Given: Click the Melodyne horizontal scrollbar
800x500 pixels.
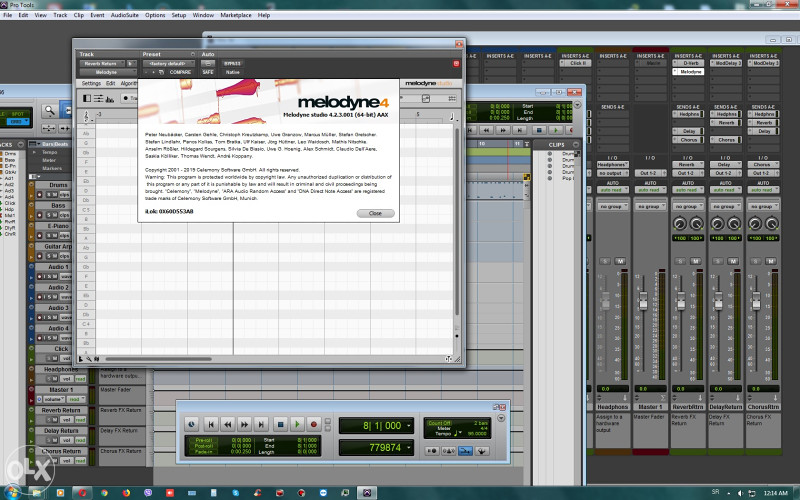Looking at the screenshot, I should pos(159,359).
